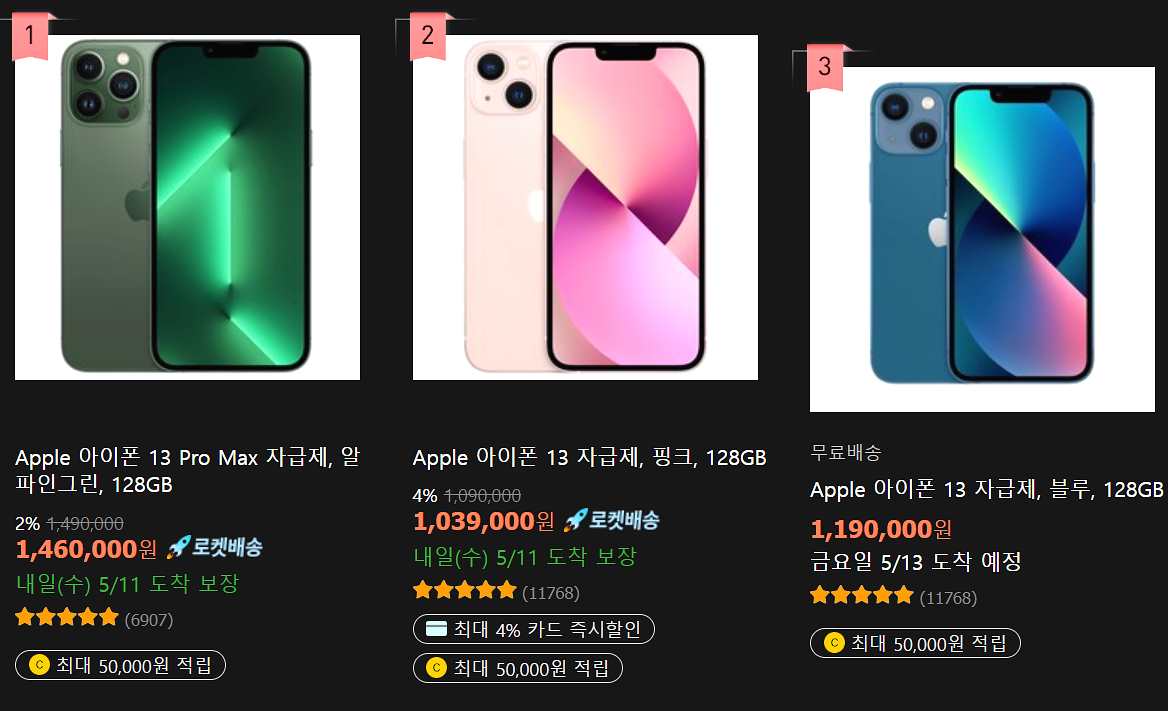Click 50,000원 적립 badge under Pro Max

pos(120,665)
